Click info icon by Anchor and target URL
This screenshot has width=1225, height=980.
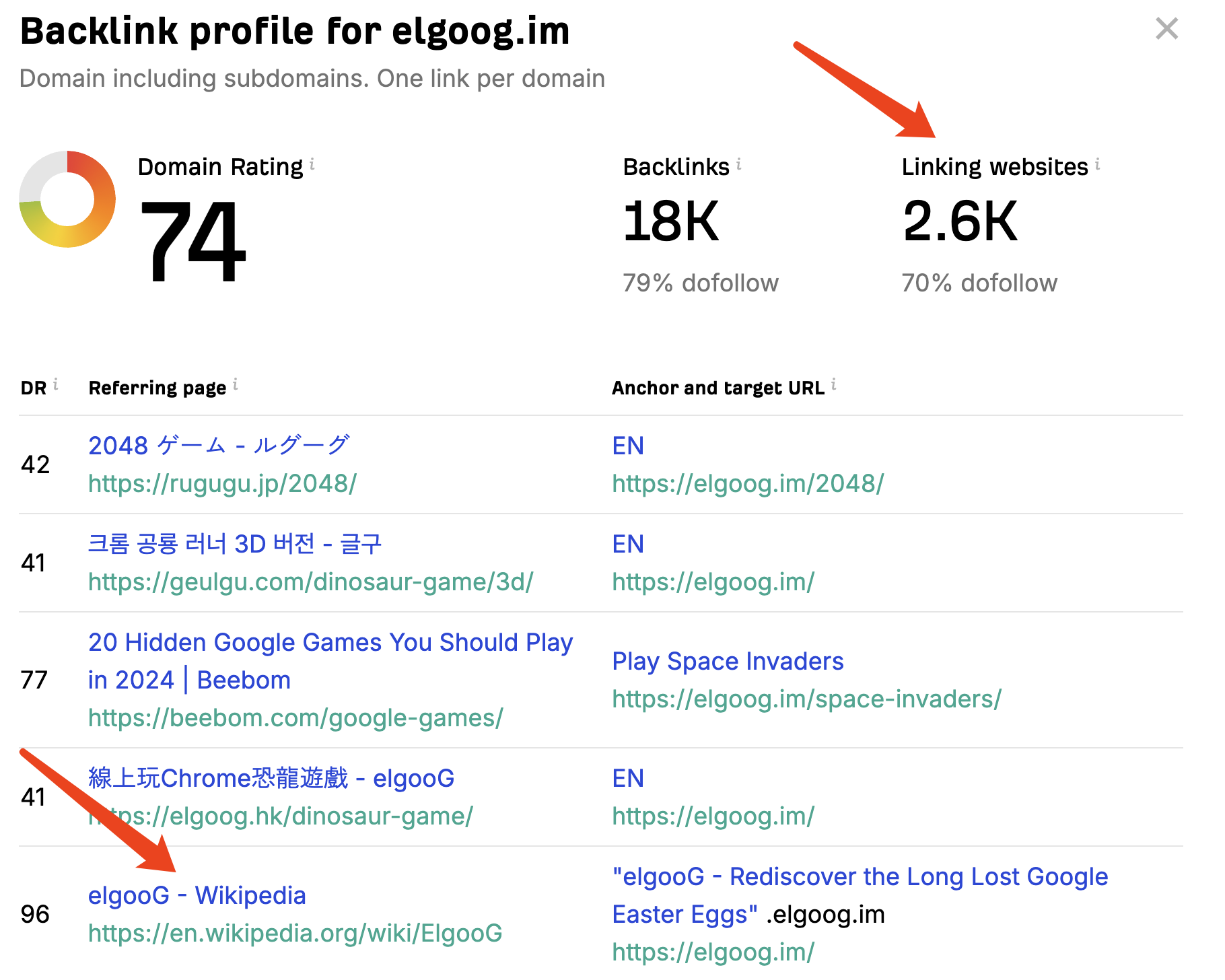(833, 384)
